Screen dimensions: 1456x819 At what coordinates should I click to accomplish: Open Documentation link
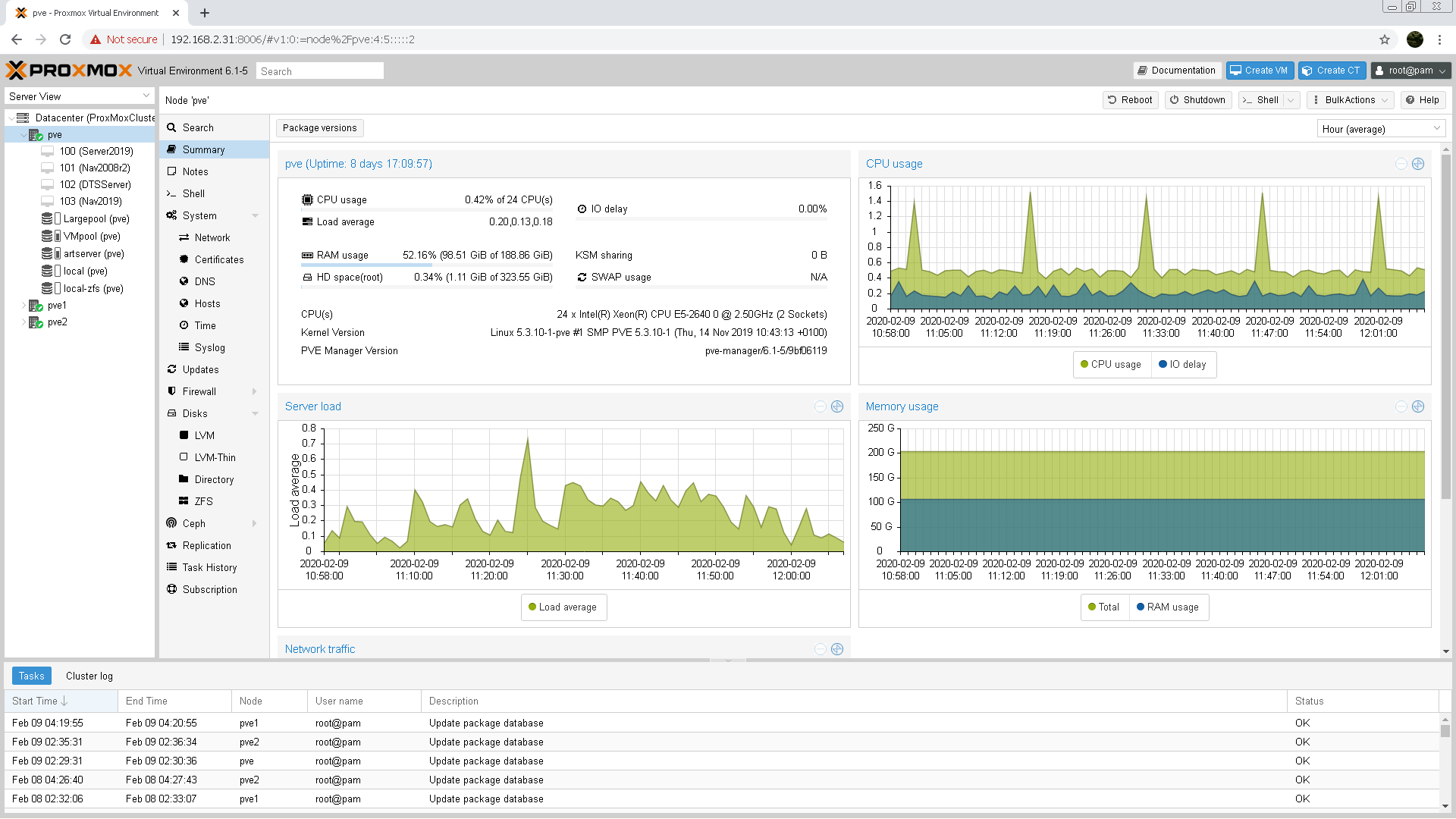[1177, 71]
